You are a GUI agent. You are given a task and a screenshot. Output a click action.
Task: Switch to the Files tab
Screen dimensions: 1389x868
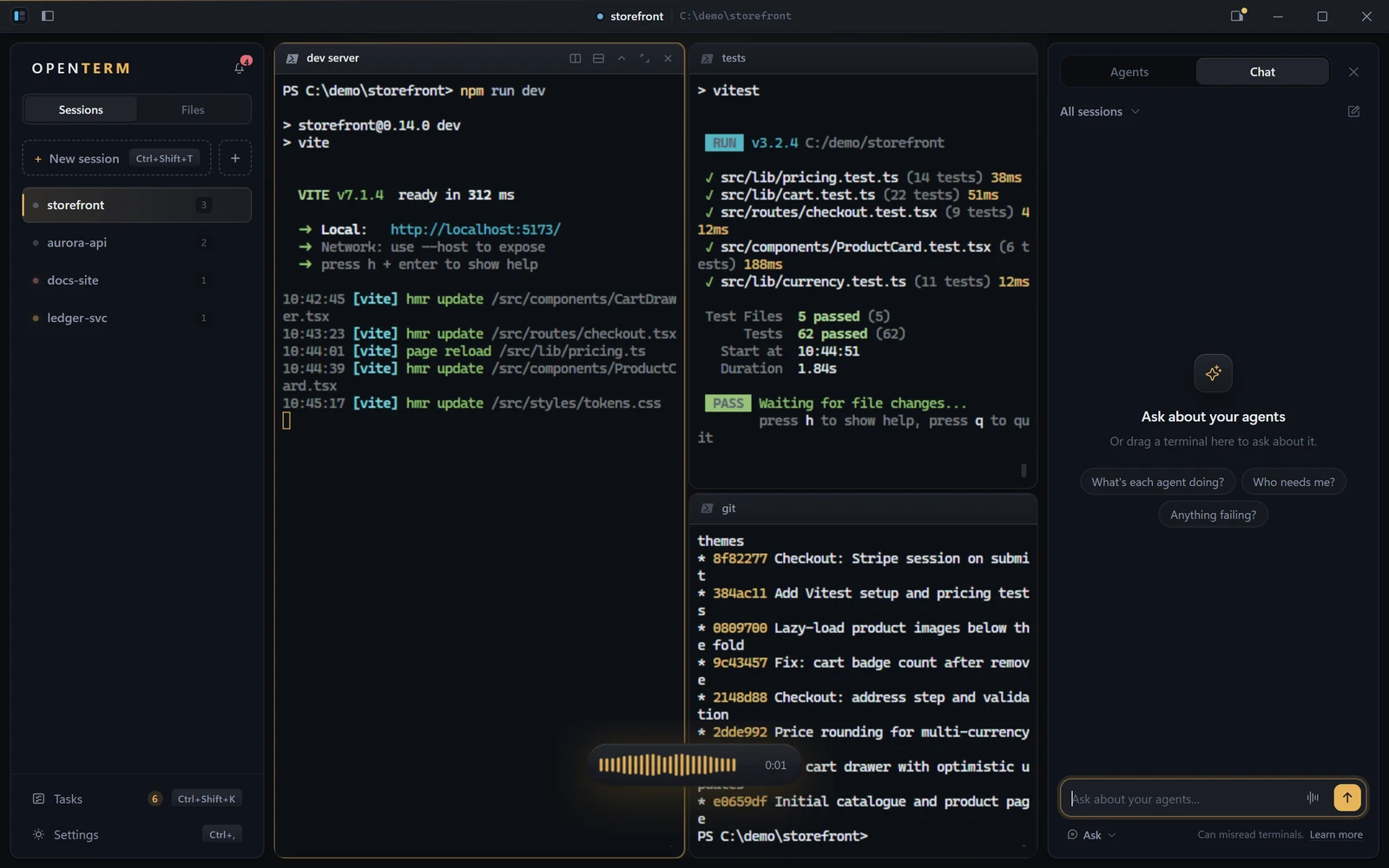[x=193, y=109]
